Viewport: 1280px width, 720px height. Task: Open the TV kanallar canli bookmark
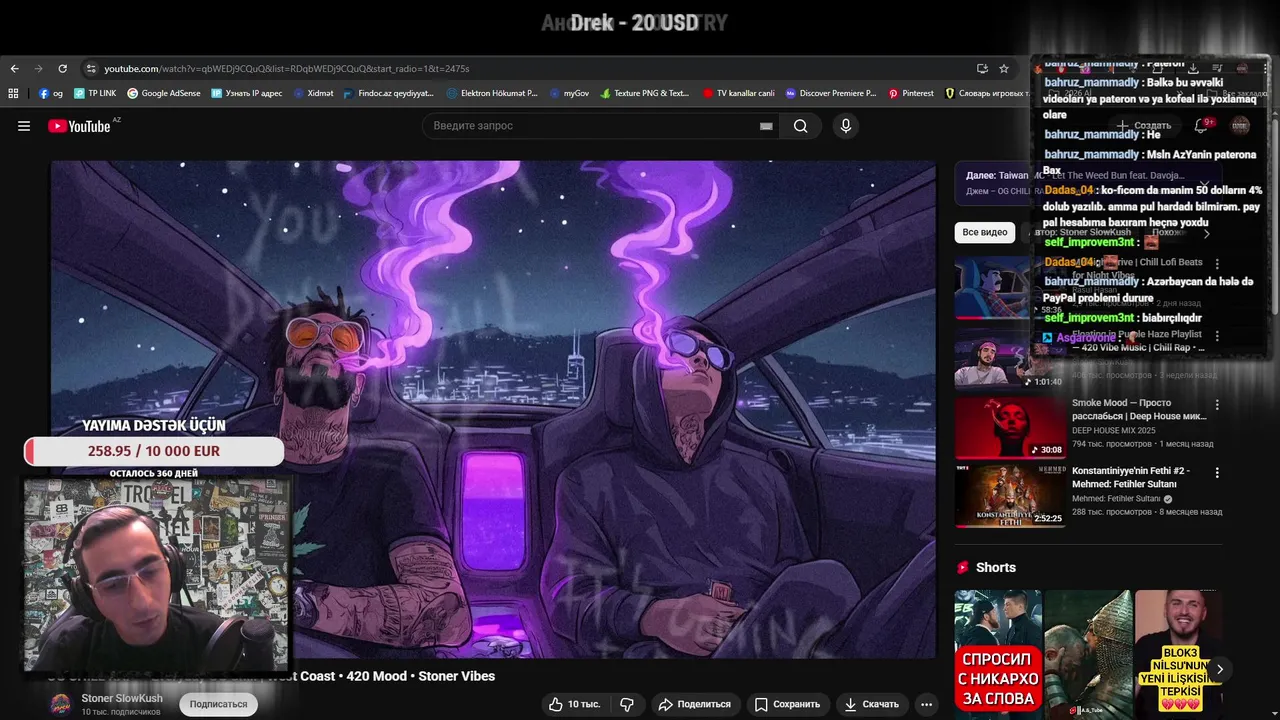738,93
